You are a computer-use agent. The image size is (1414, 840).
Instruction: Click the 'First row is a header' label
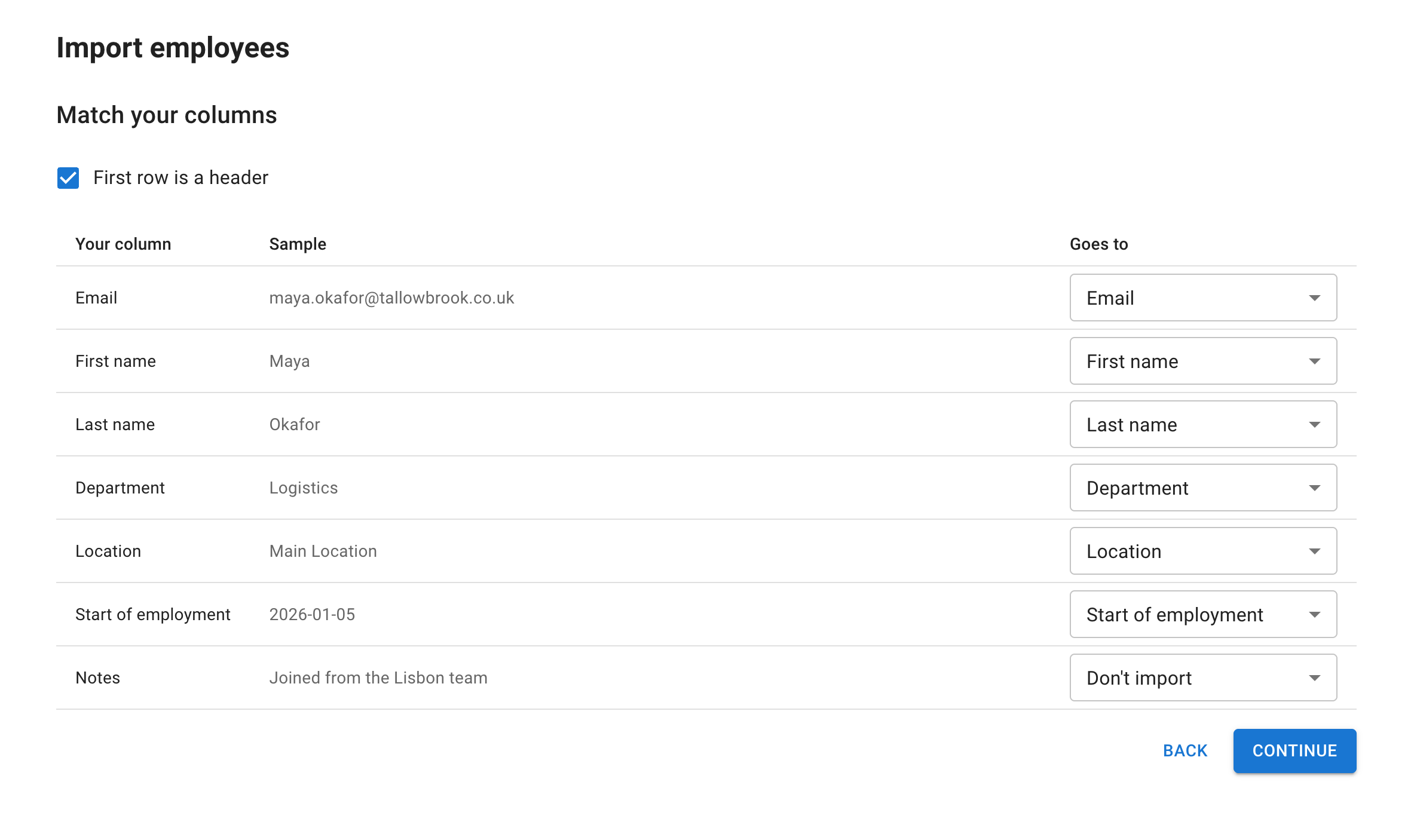[180, 178]
